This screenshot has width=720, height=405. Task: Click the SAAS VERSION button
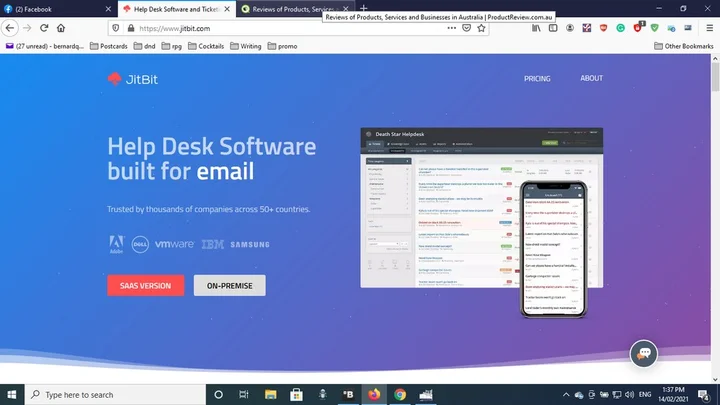click(x=145, y=286)
